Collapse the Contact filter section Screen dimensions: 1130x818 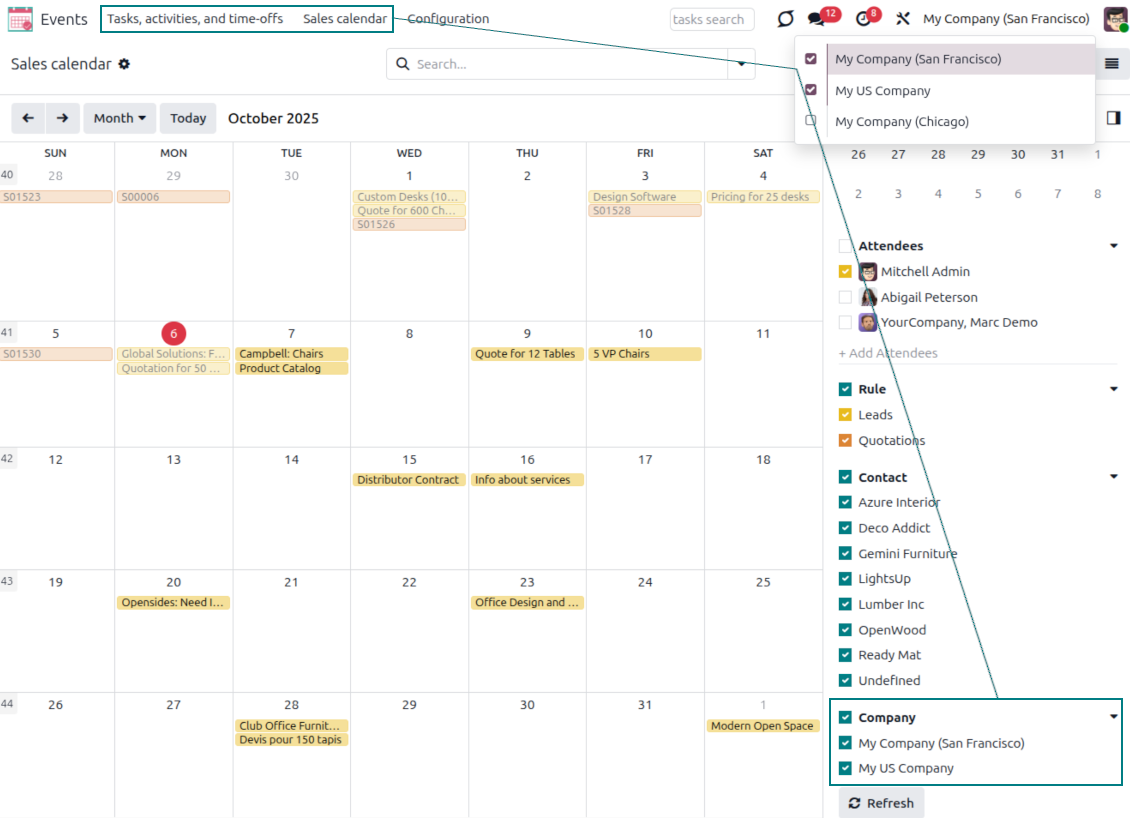1113,477
